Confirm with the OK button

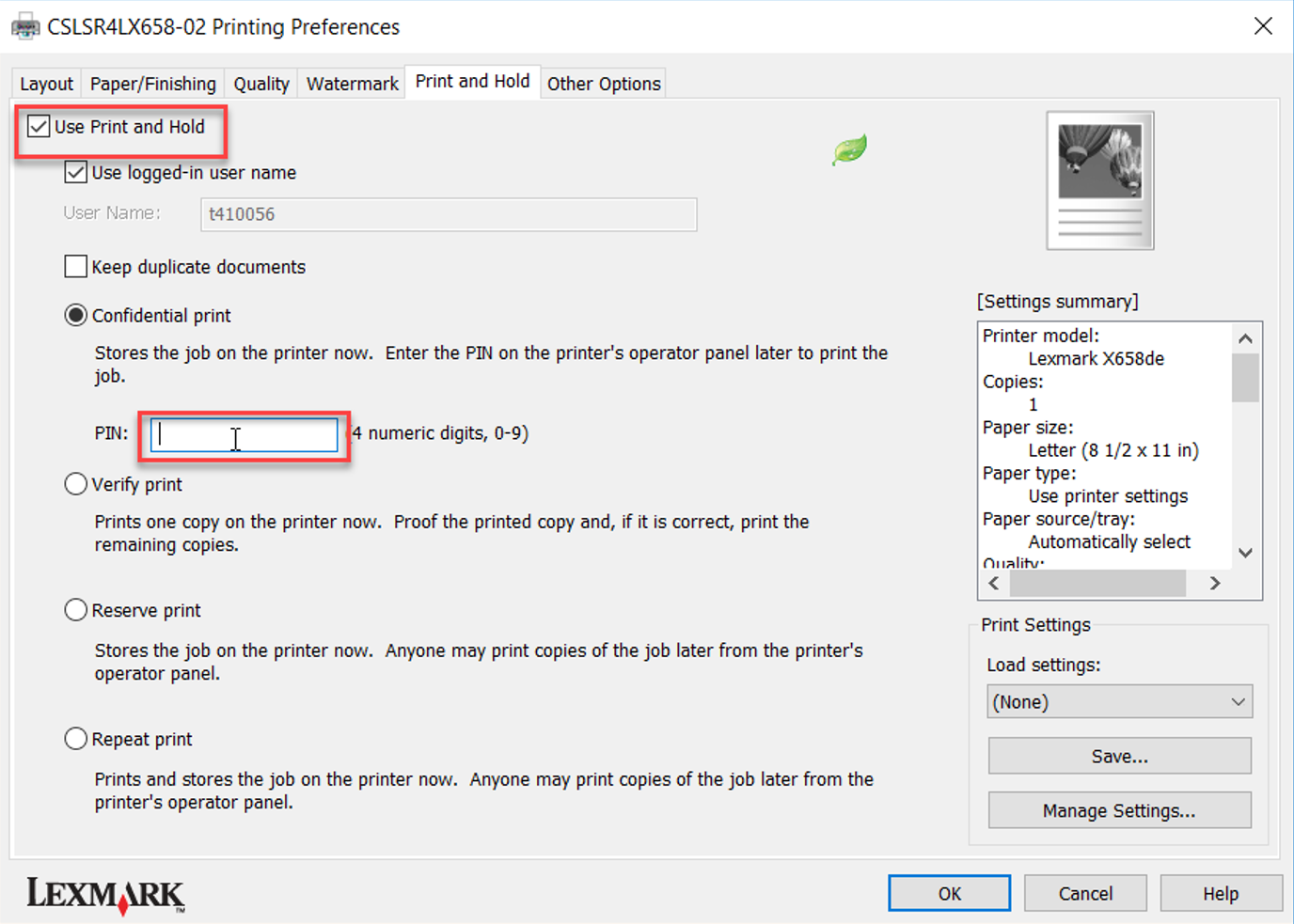950,893
